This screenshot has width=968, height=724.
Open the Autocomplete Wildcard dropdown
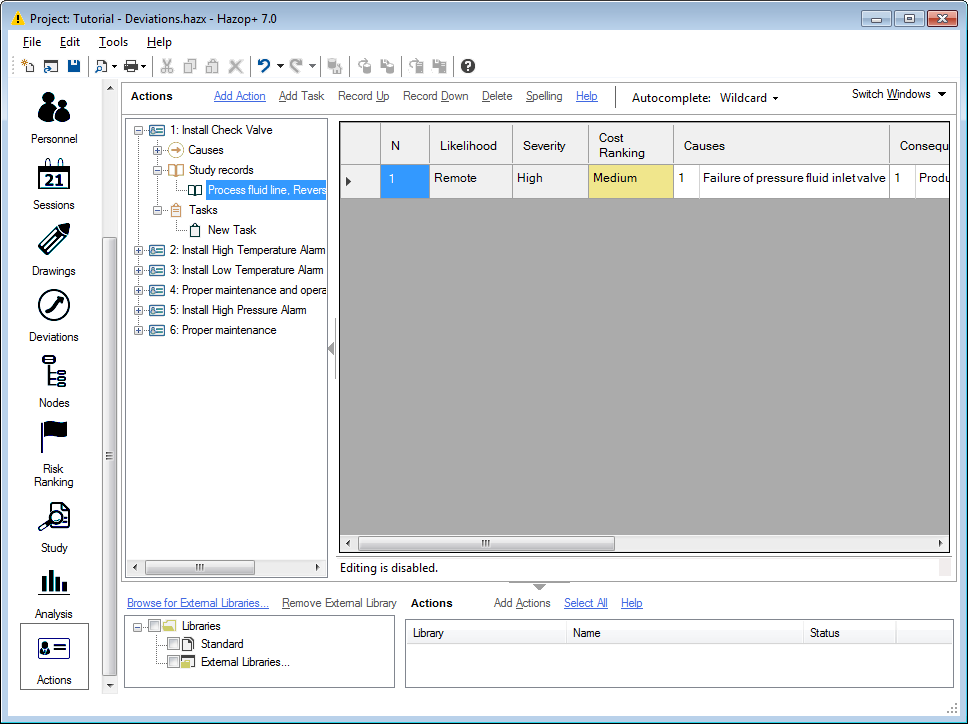pyautogui.click(x=749, y=98)
